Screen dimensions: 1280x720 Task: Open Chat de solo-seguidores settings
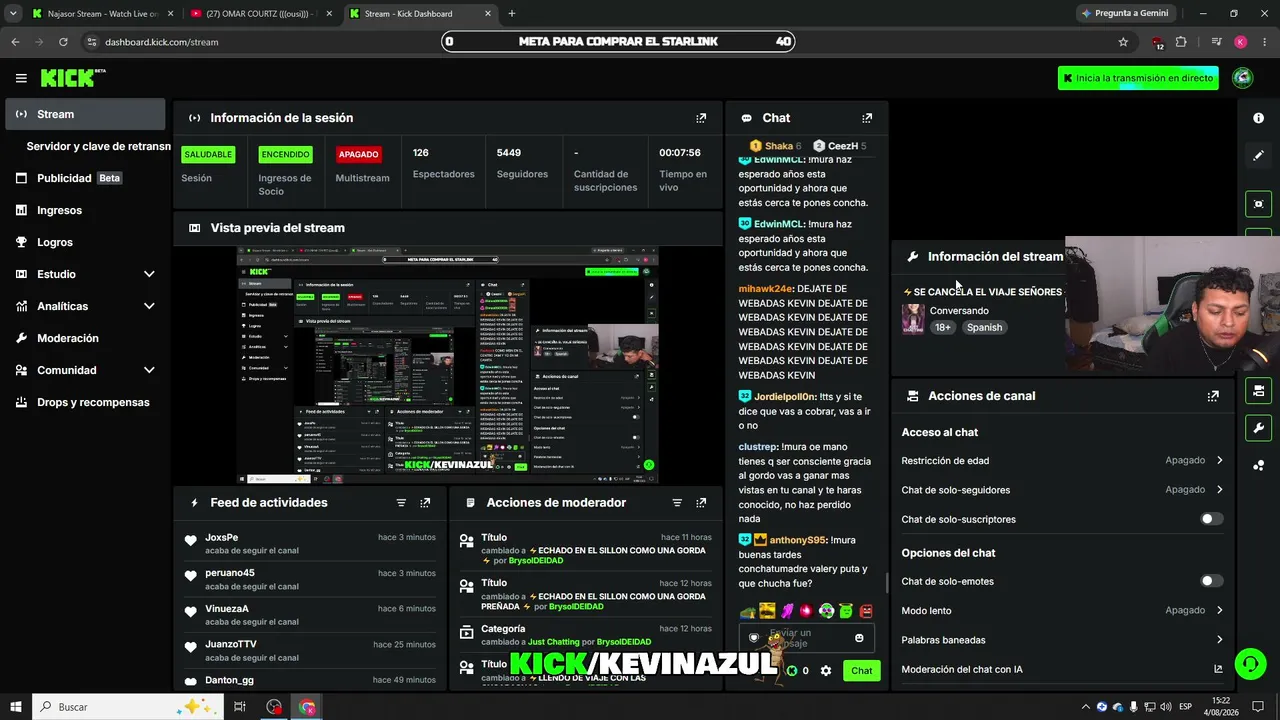1062,490
